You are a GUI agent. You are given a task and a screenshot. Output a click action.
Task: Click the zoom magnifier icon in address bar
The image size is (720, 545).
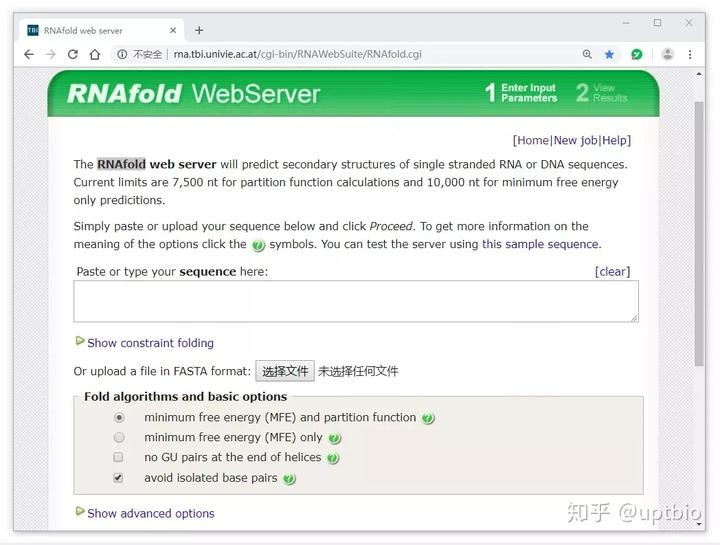tap(587, 54)
